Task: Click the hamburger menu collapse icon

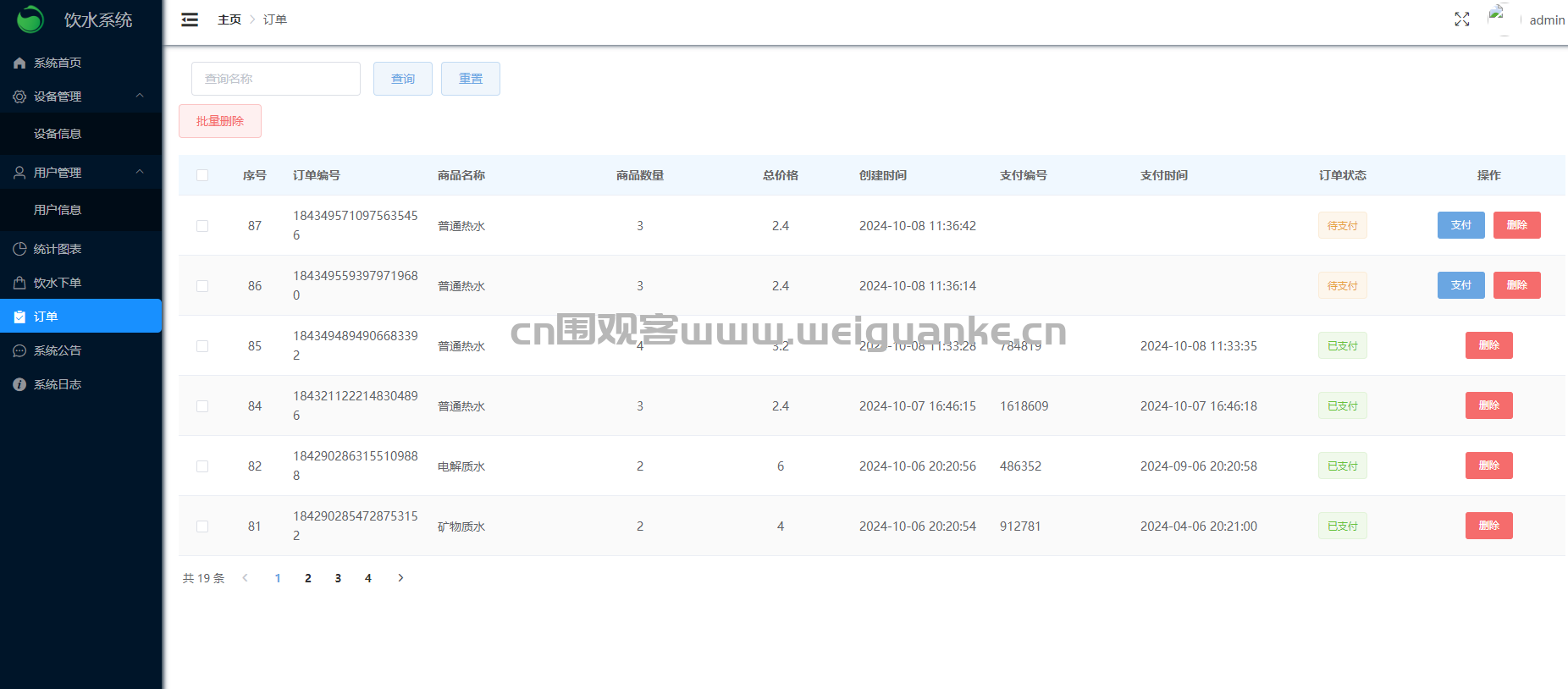Action: click(x=190, y=19)
